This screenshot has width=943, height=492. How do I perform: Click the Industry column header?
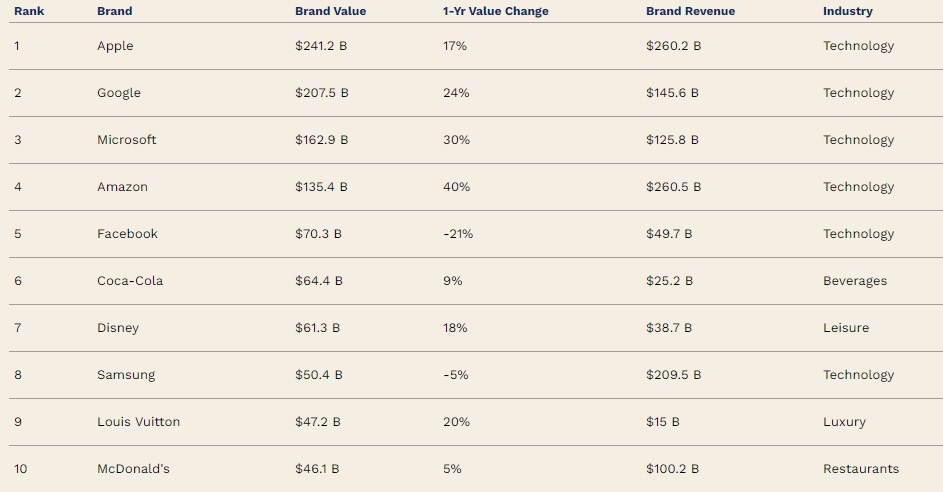tap(847, 11)
